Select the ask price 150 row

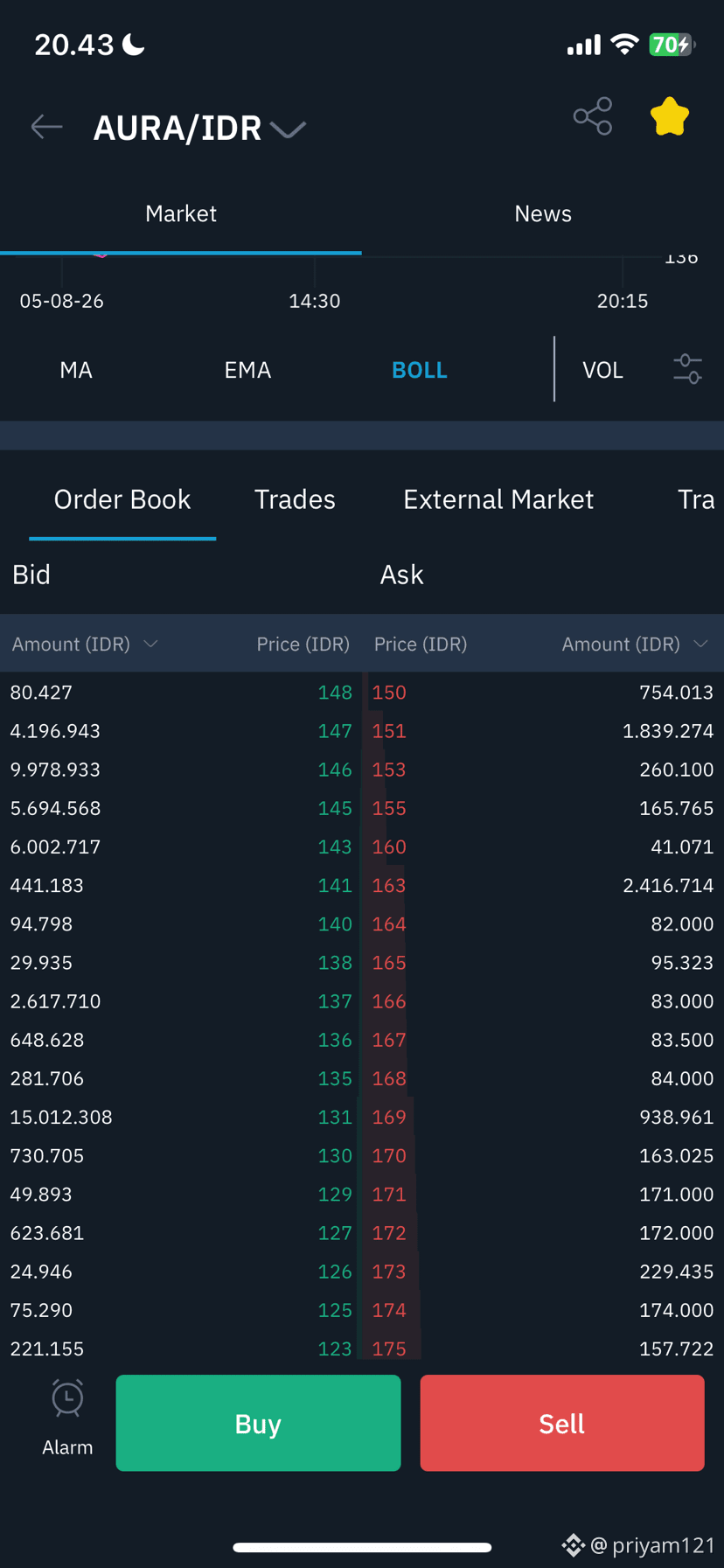pyautogui.click(x=543, y=692)
